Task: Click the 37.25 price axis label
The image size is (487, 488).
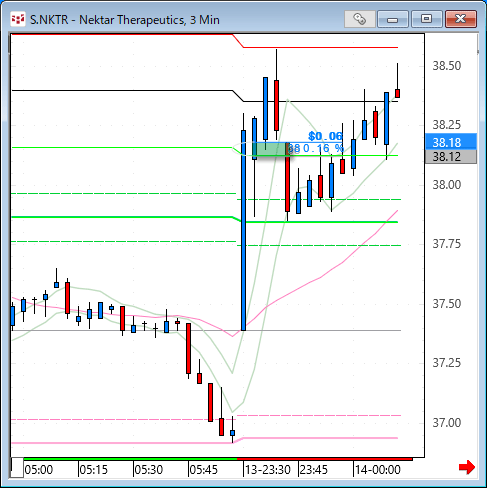Action: pyautogui.click(x=447, y=363)
